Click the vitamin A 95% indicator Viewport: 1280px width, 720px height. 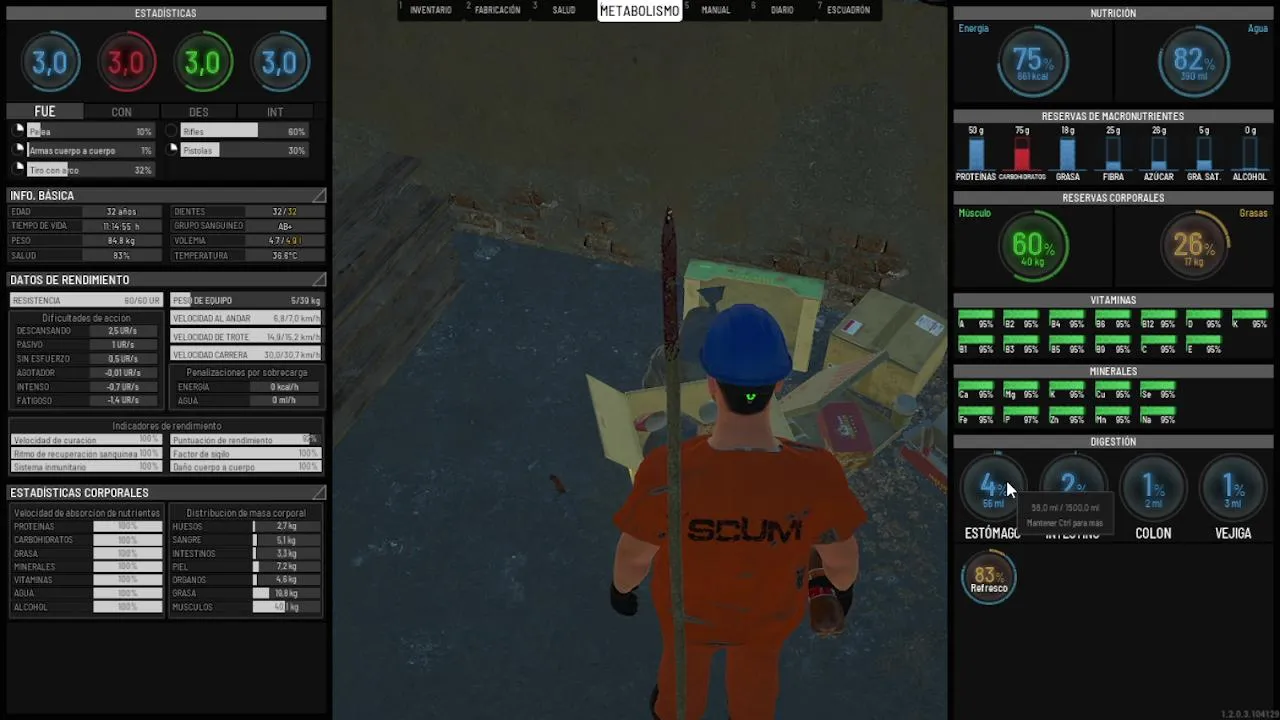click(975, 320)
